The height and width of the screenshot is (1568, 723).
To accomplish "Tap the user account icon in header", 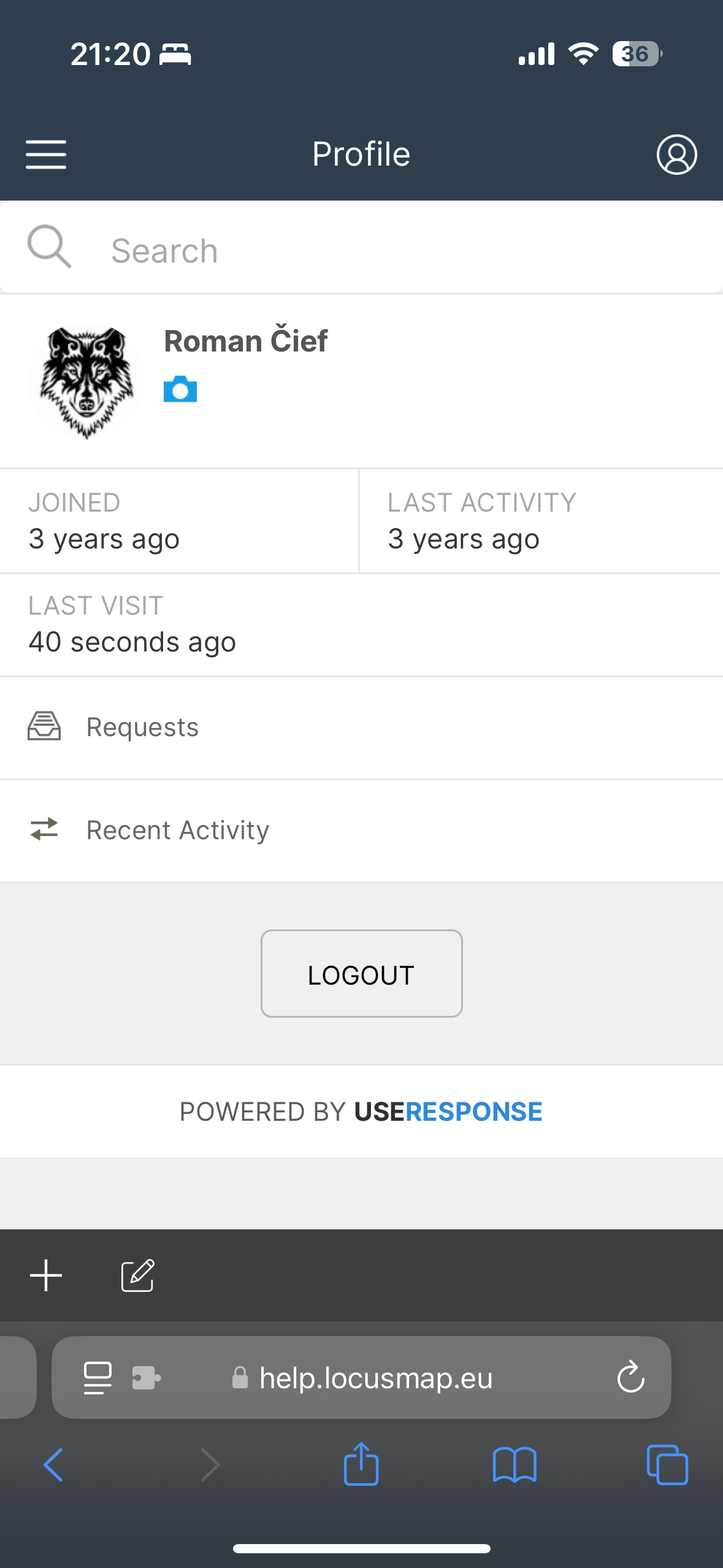I will tap(676, 155).
